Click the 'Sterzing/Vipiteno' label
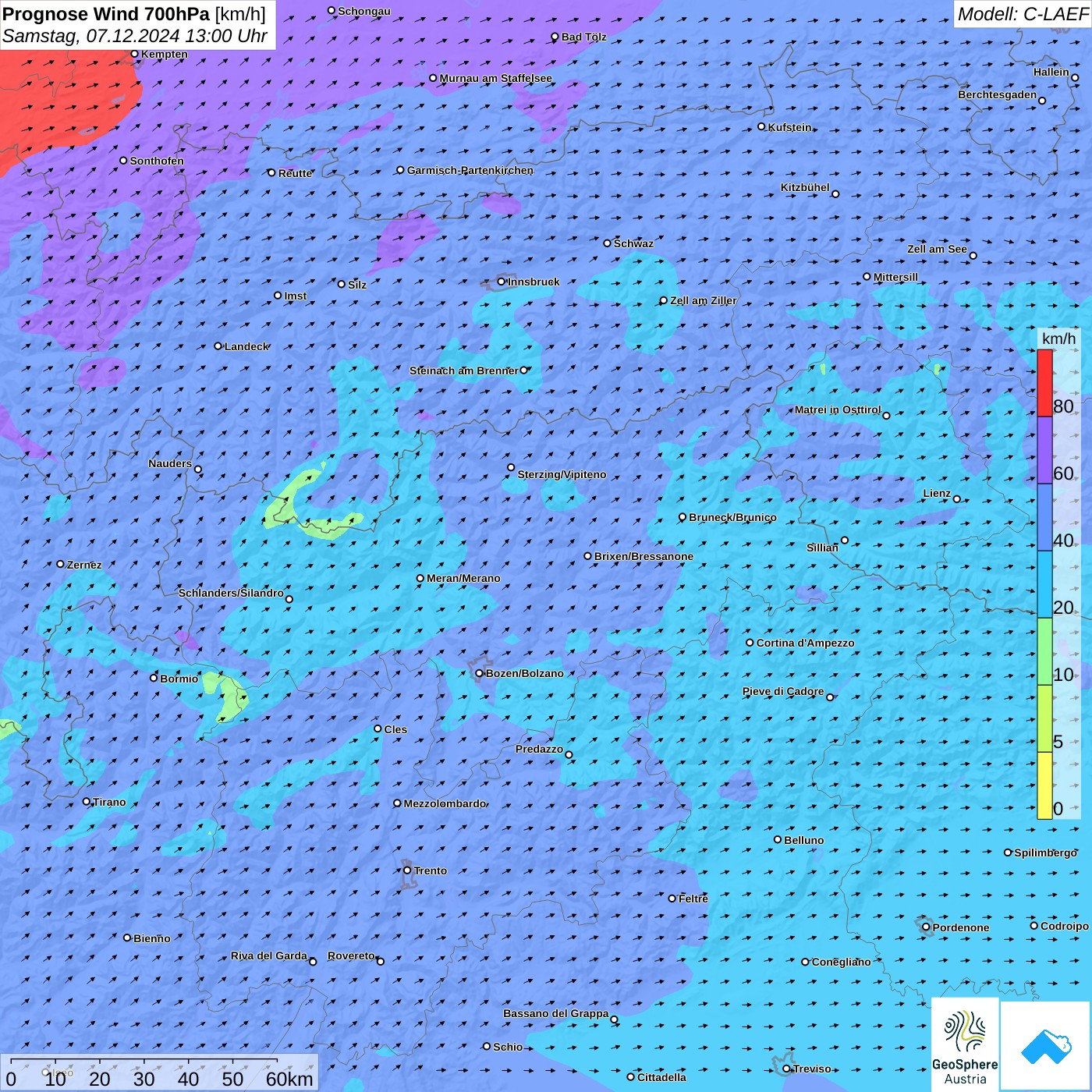Screen dimensions: 1092x1092 point(562,474)
